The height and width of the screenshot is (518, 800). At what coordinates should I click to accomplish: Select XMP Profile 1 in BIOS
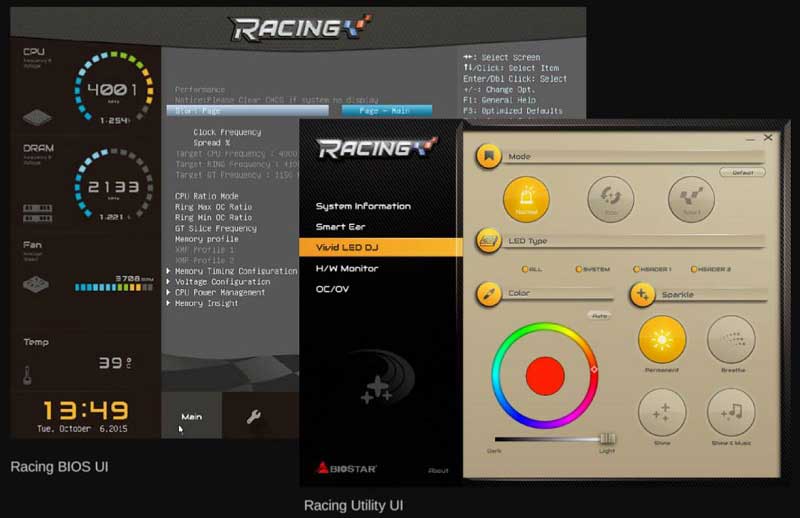pyautogui.click(x=204, y=250)
